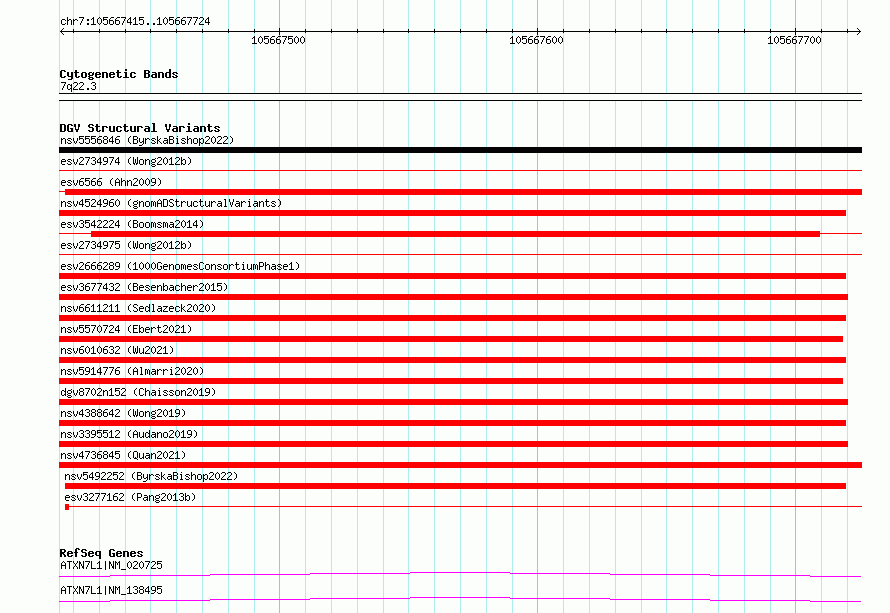This screenshot has height=613, width=890.
Task: Click the nsv6611211 (Sedlazeck2020) label
Action: (x=138, y=308)
